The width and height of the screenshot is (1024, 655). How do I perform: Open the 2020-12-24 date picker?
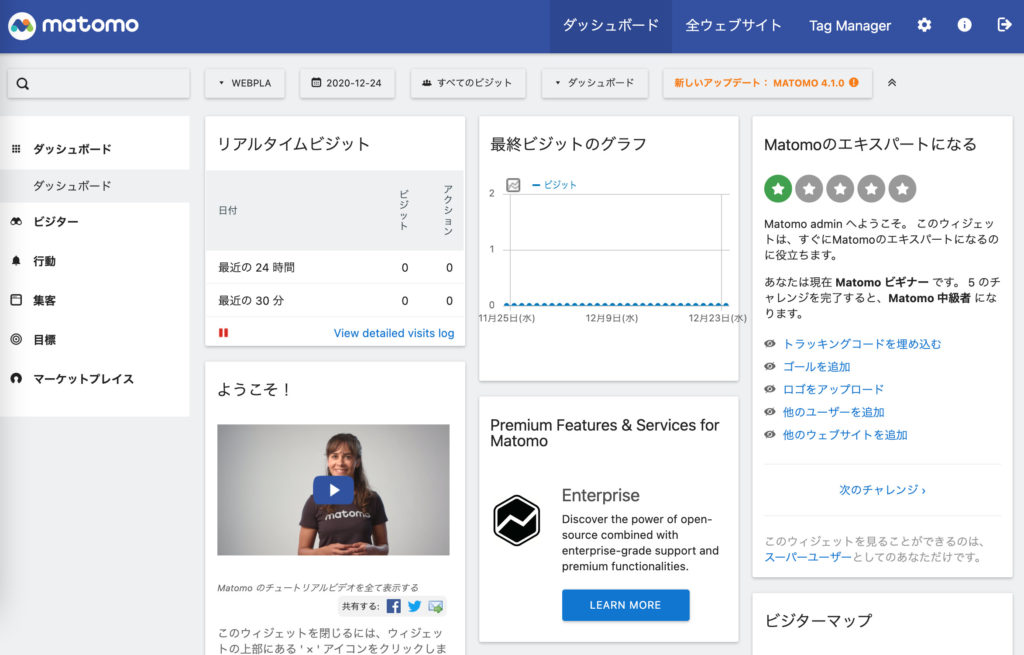click(x=347, y=83)
